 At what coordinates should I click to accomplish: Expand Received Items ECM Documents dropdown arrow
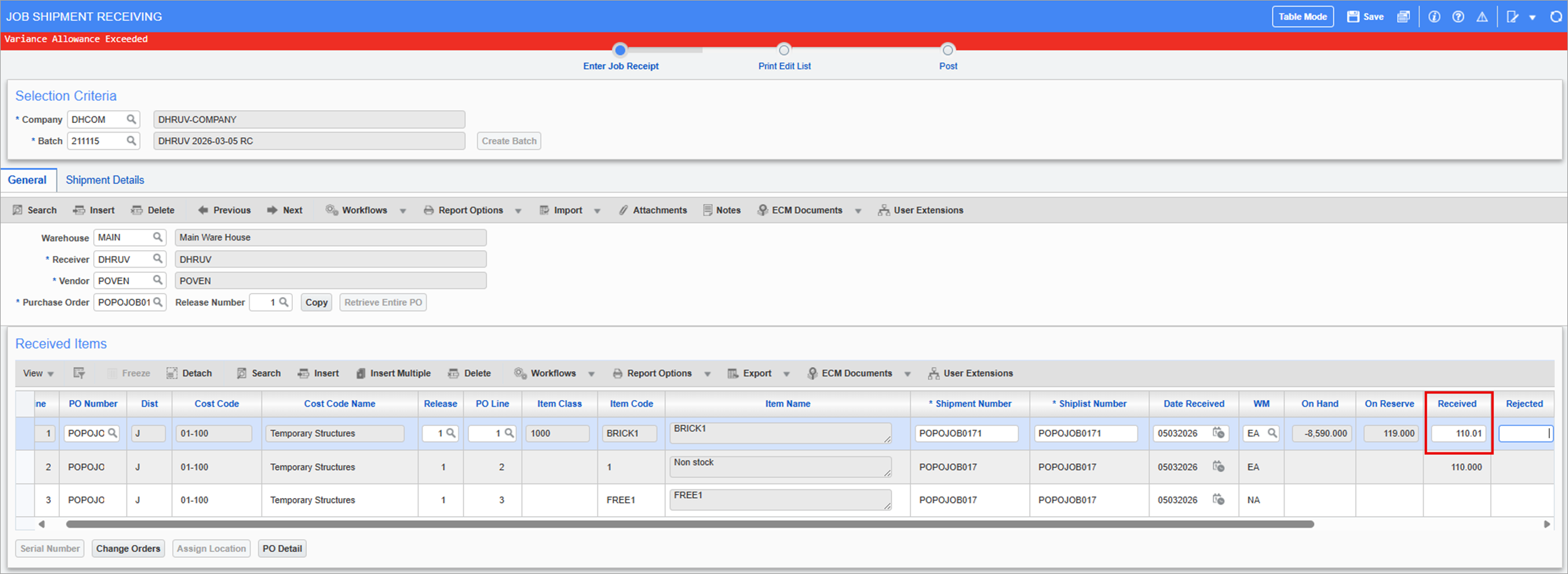tap(908, 374)
